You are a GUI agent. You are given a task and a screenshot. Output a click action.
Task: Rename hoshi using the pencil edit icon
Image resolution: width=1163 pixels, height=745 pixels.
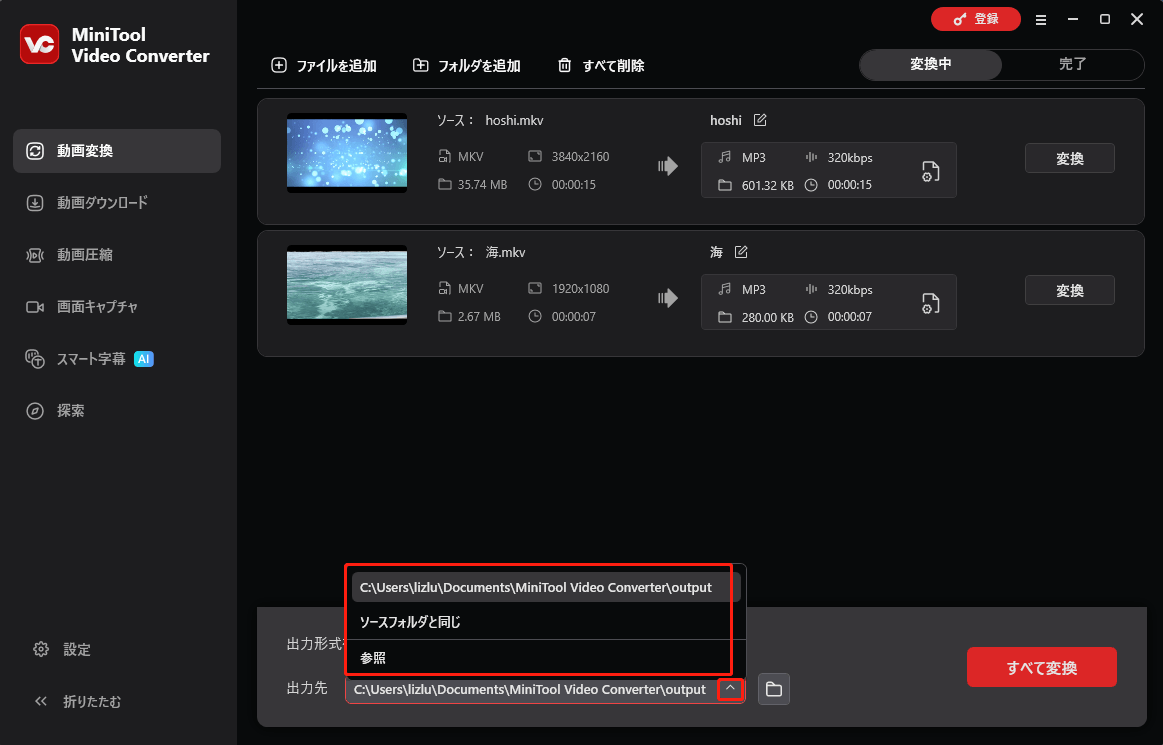(760, 120)
